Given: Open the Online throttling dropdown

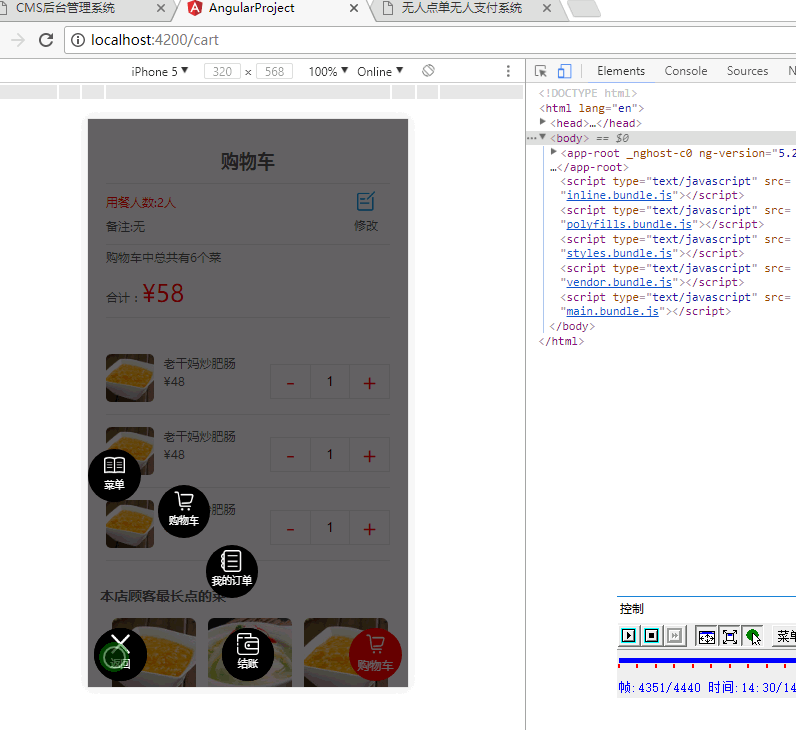Looking at the screenshot, I should [x=380, y=72].
